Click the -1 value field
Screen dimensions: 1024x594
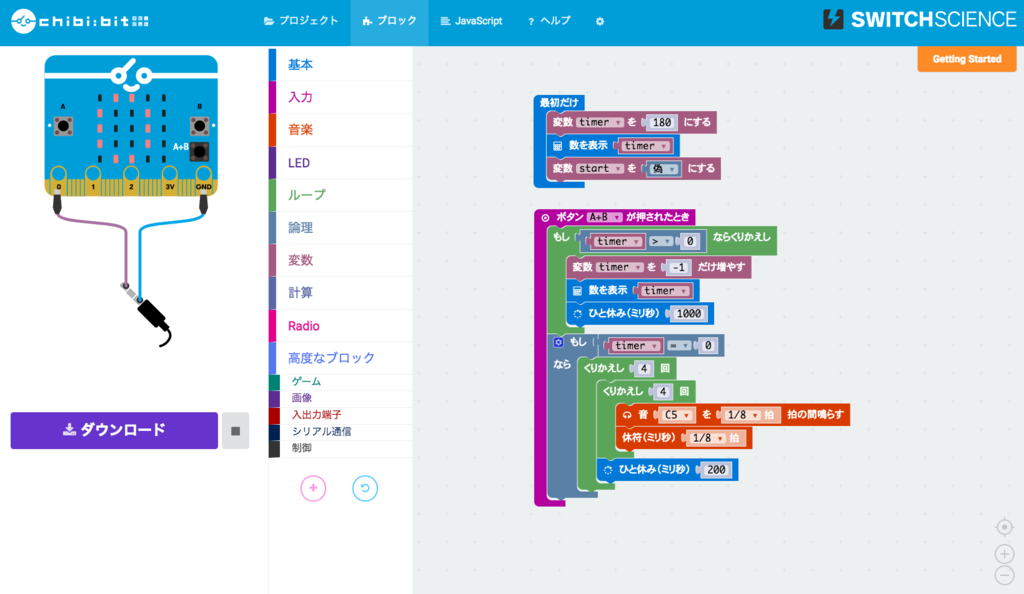679,267
